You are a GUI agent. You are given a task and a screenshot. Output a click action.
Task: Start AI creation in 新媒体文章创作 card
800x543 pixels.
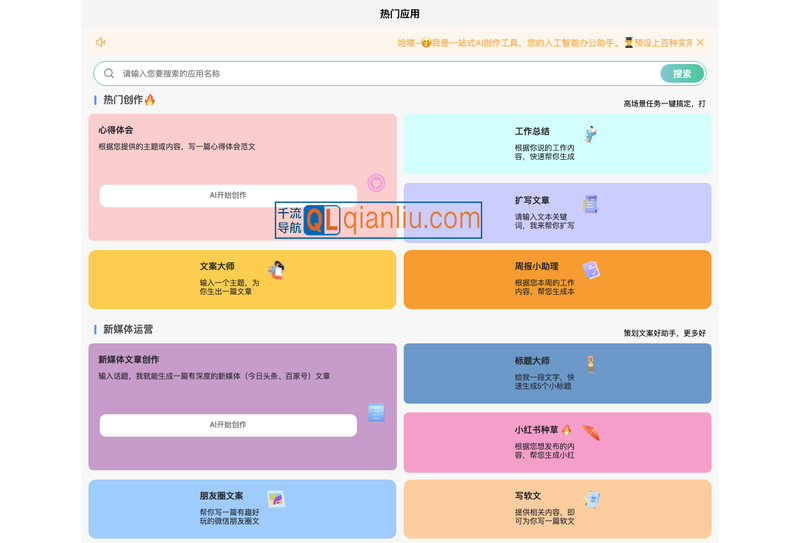click(x=228, y=425)
